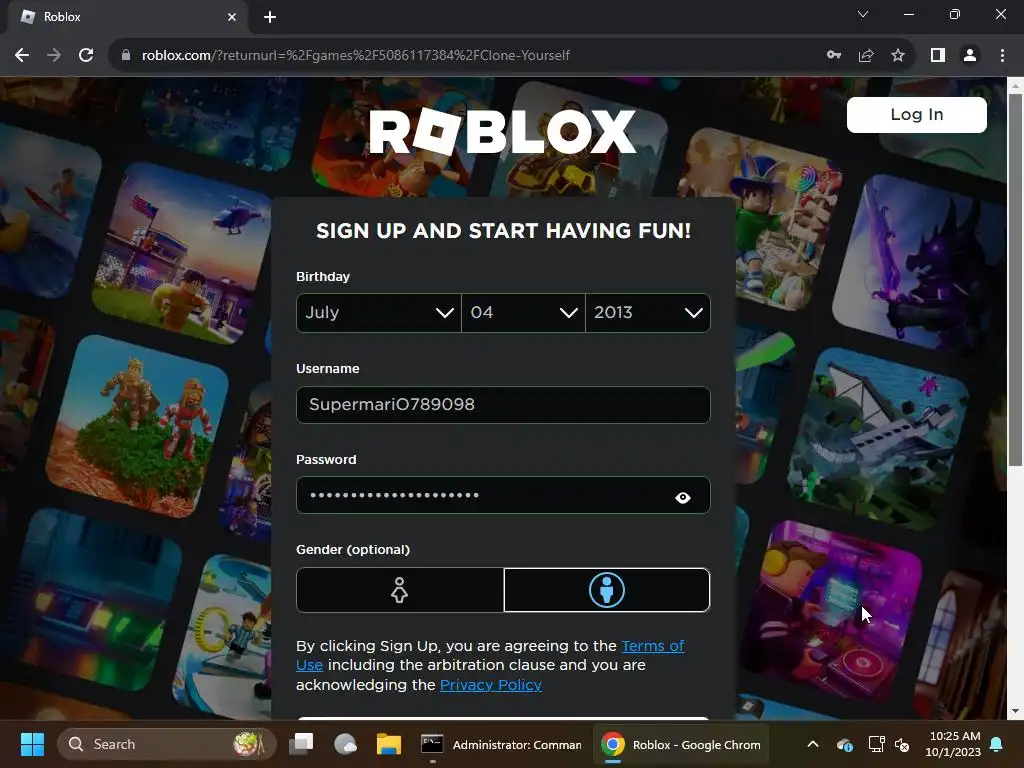This screenshot has width=1024, height=768.
Task: Open the clock showing 10:25 AM
Action: [x=953, y=744]
